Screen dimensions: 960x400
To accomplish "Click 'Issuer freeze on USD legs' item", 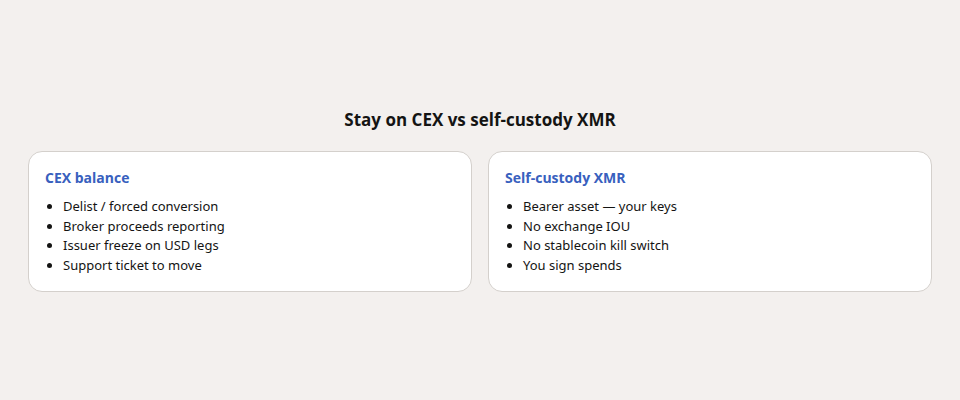I will point(141,246).
